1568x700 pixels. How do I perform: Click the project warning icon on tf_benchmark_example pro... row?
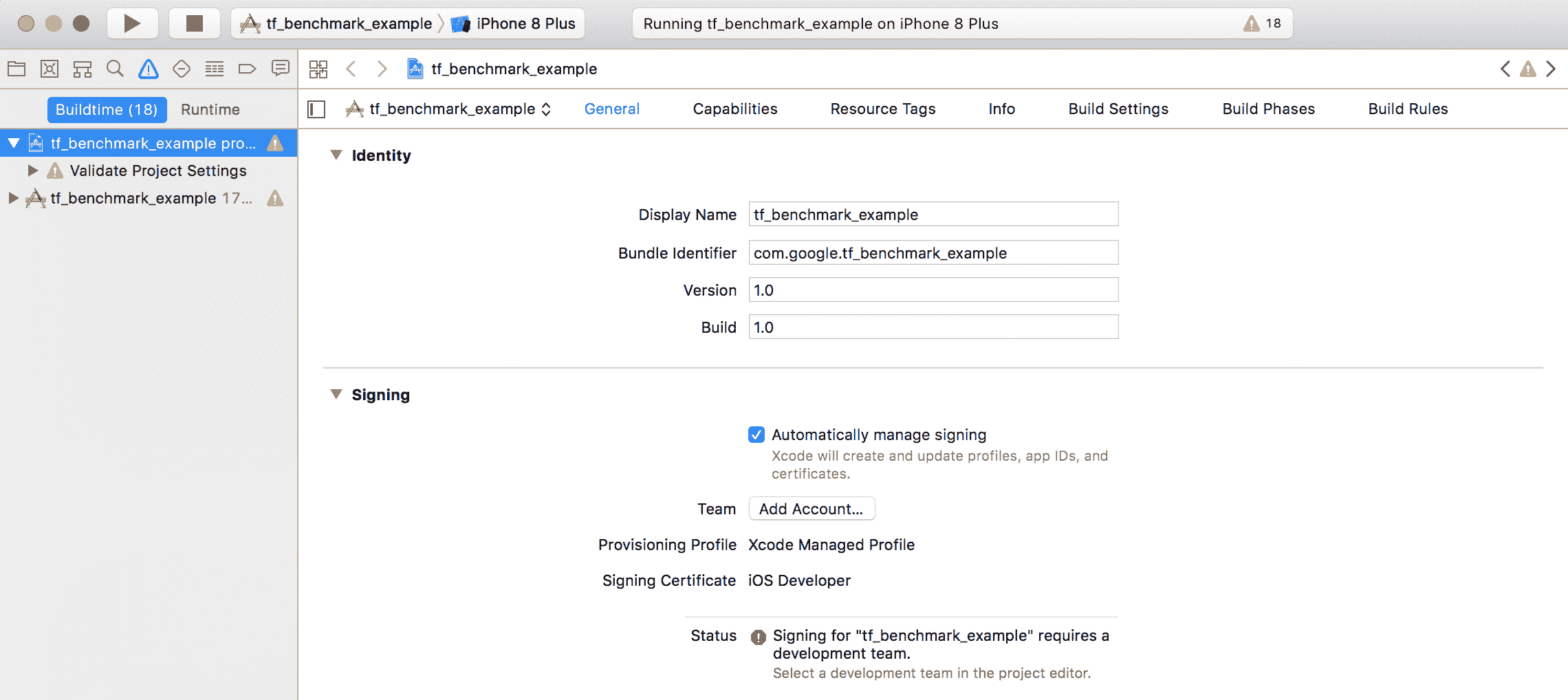pos(275,143)
